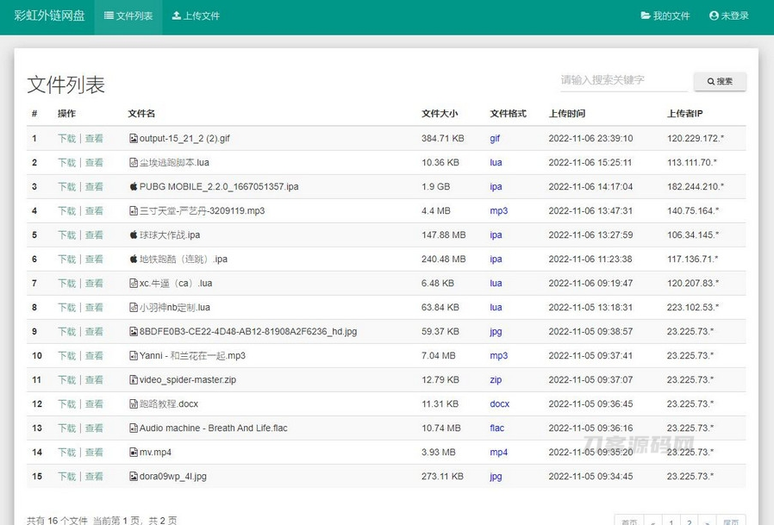Click the video file icon next to mv.mp4
774x525 pixels.
(133, 452)
